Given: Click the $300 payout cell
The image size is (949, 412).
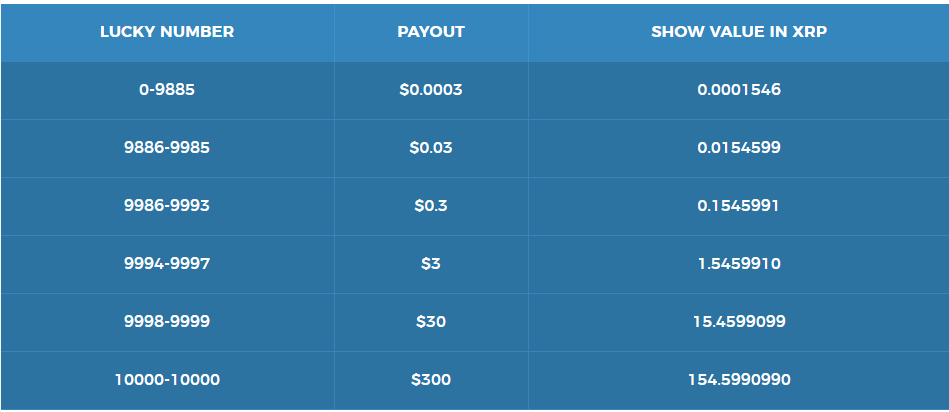Looking at the screenshot, I should pos(431,380).
